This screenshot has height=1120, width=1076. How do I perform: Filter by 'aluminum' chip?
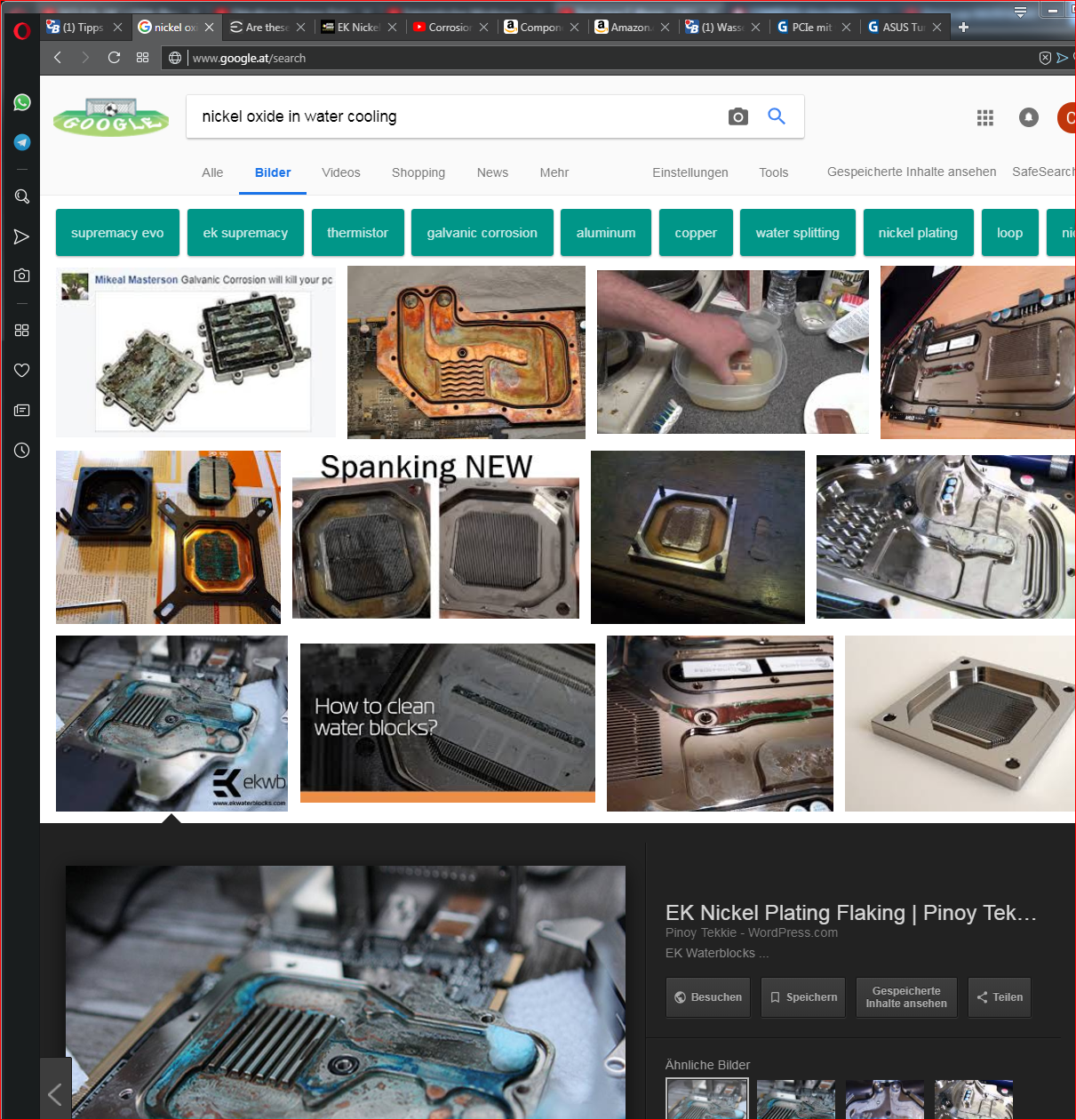[x=606, y=233]
